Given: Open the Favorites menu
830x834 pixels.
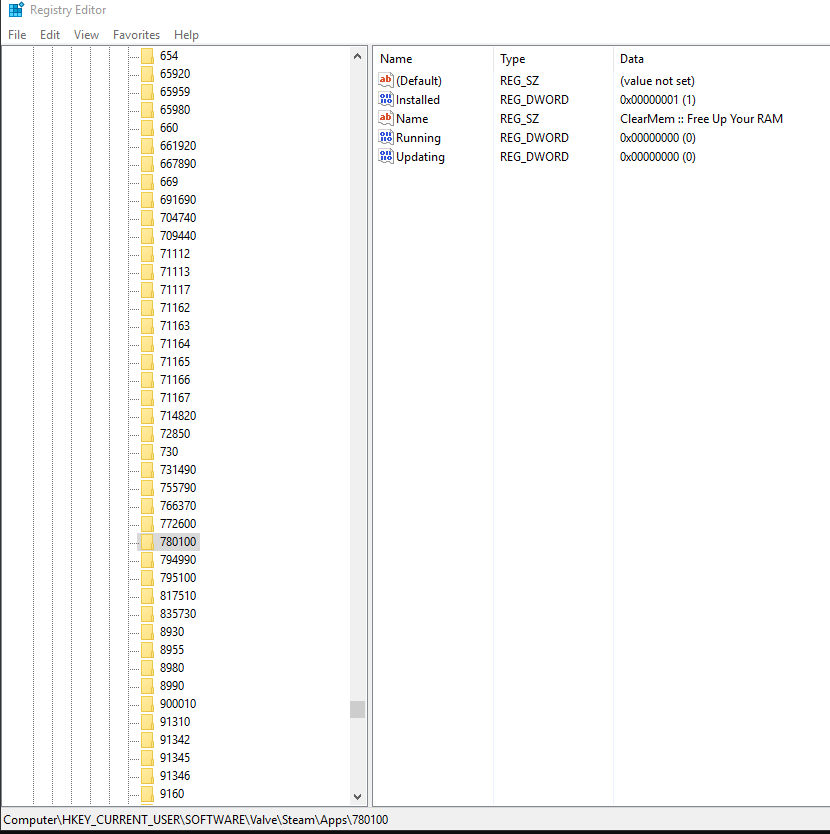Looking at the screenshot, I should click(x=136, y=34).
